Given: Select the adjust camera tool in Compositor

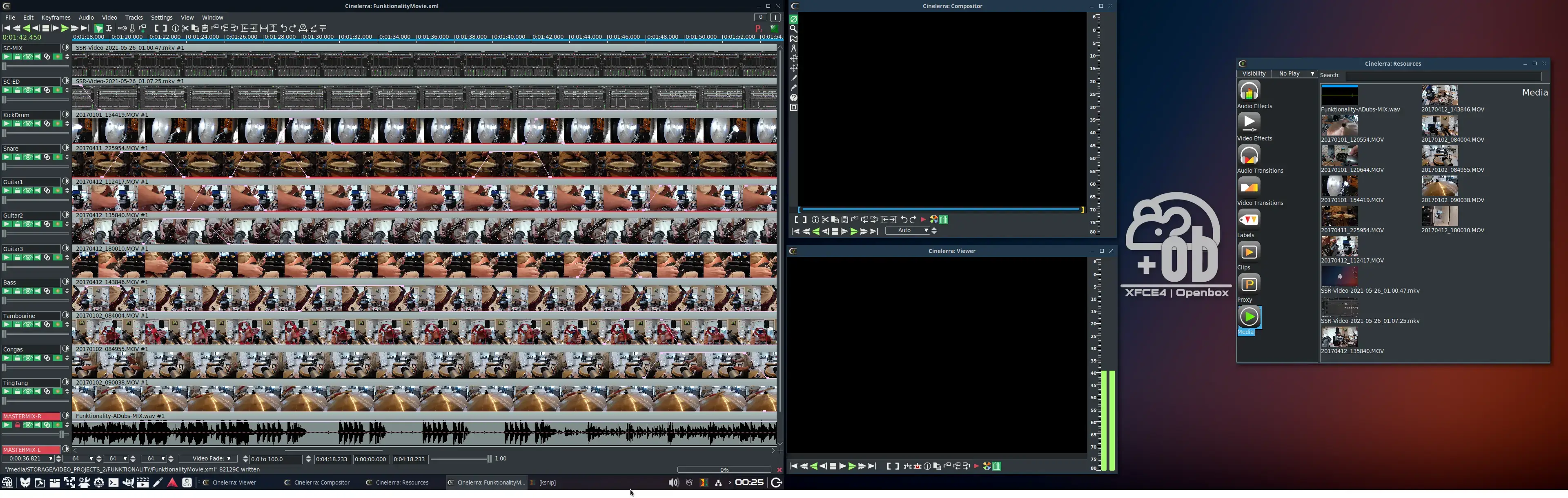Looking at the screenshot, I should click(x=794, y=58).
